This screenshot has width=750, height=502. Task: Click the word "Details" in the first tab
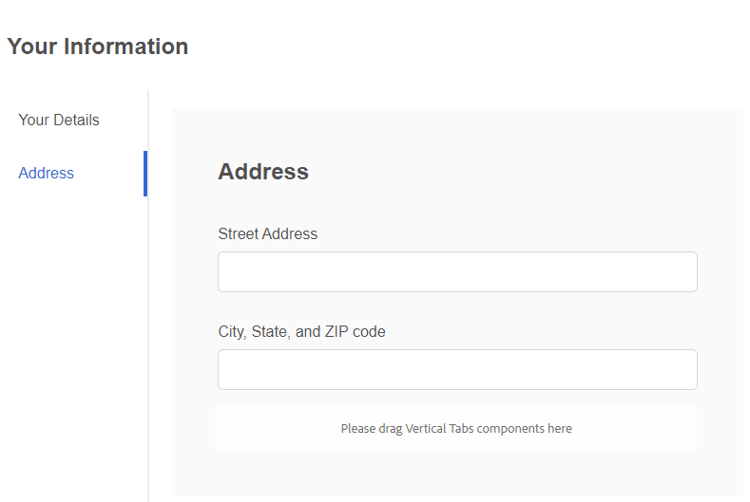(x=77, y=120)
